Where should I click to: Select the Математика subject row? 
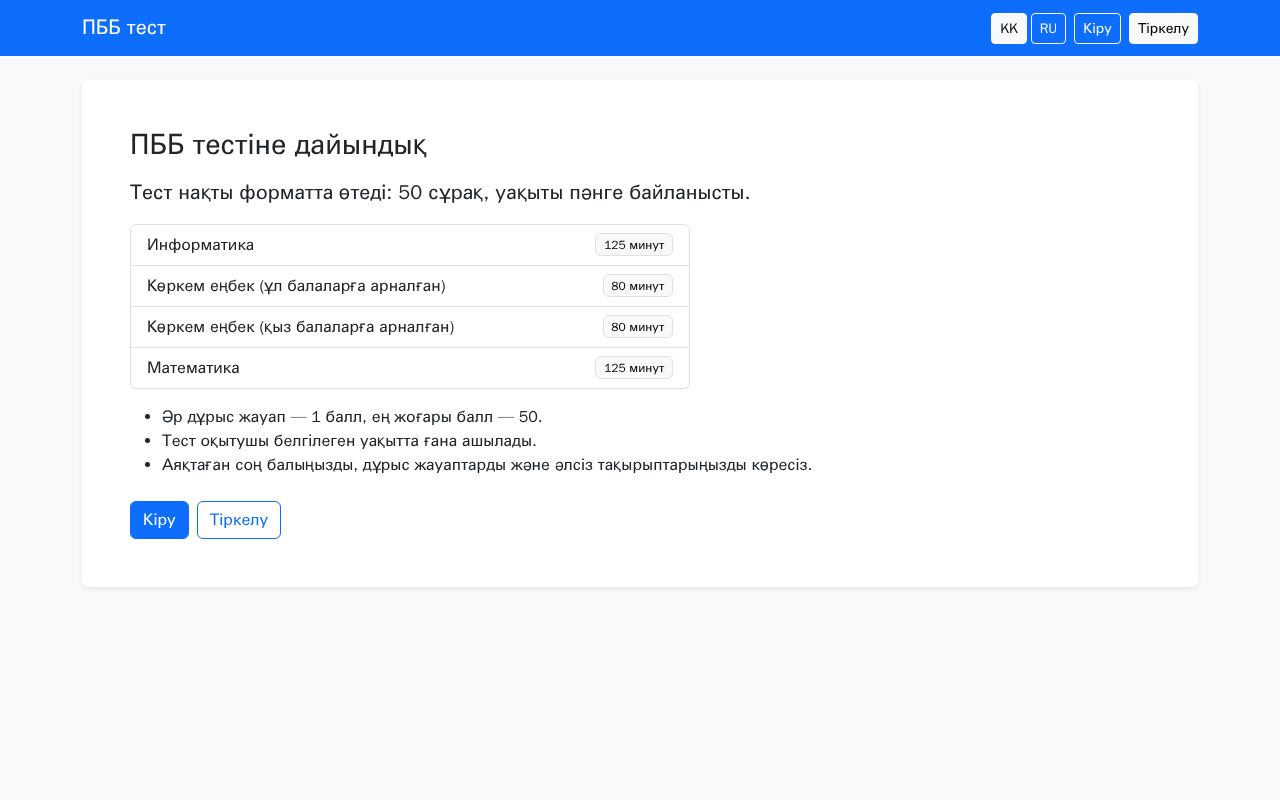[410, 368]
